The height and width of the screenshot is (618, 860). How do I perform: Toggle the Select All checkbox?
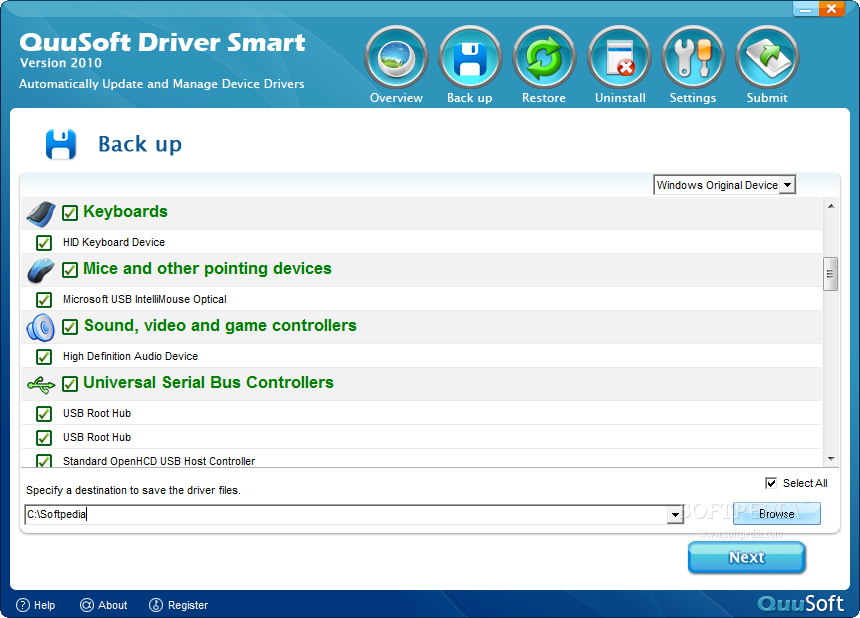771,483
